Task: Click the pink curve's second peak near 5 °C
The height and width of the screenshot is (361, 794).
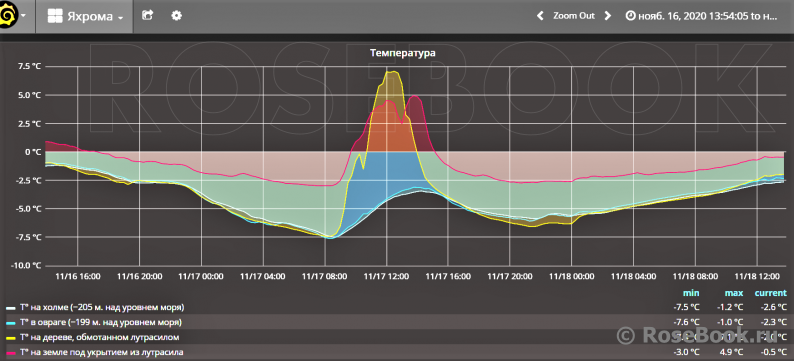Action: click(x=414, y=96)
